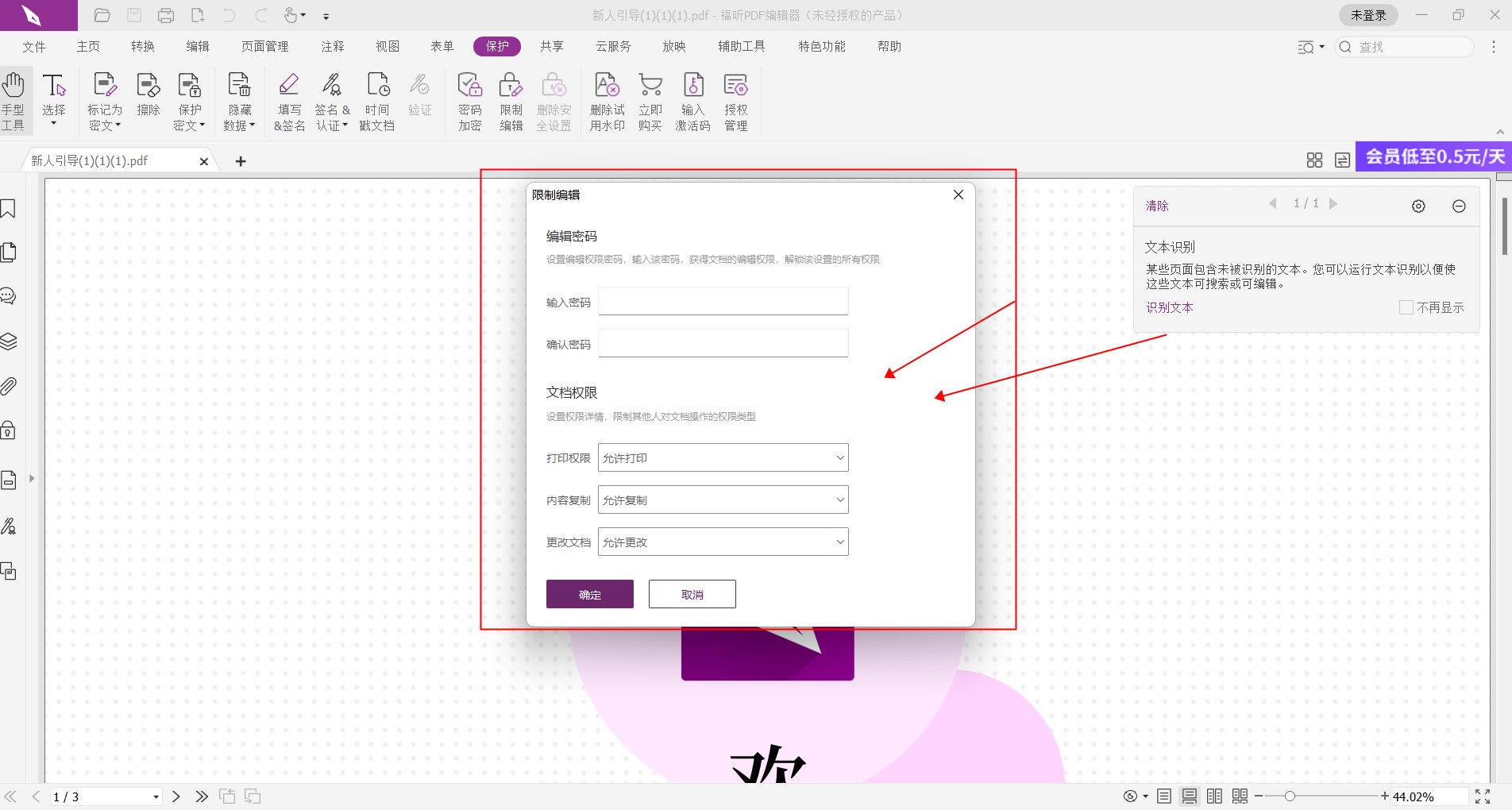Select the 限制编辑 restrict editing tool
This screenshot has width=1512, height=810.
coord(511,102)
